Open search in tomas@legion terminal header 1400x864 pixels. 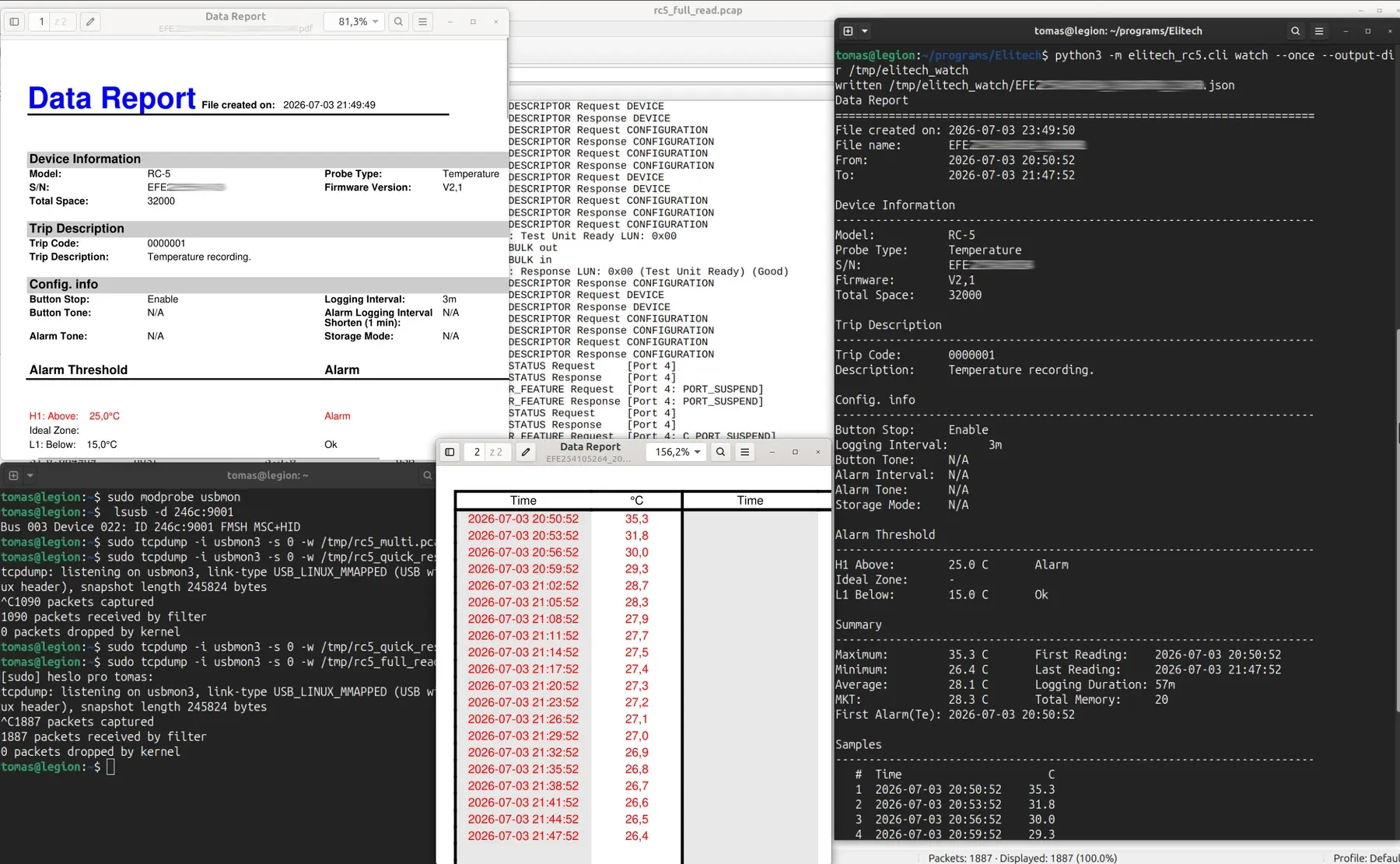pyautogui.click(x=427, y=475)
